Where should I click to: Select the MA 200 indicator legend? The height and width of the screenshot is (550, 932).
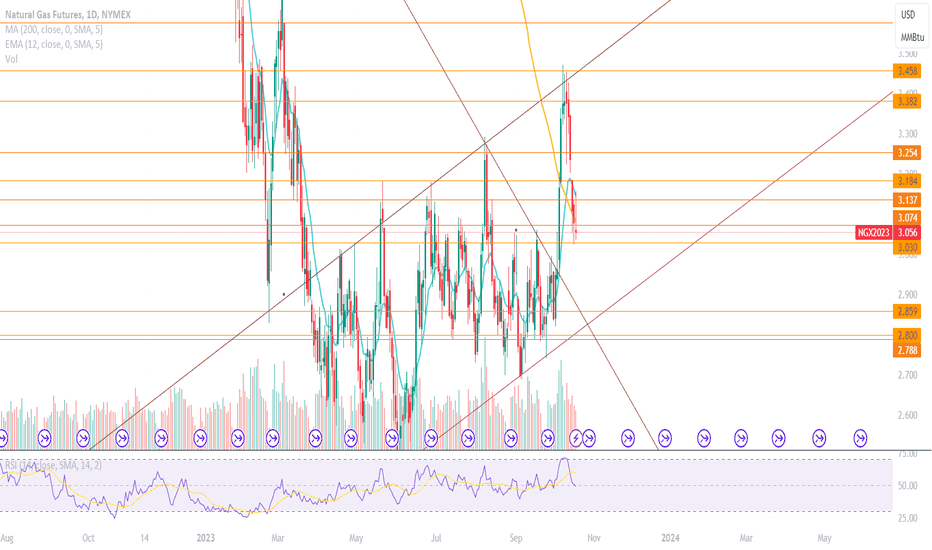53,29
